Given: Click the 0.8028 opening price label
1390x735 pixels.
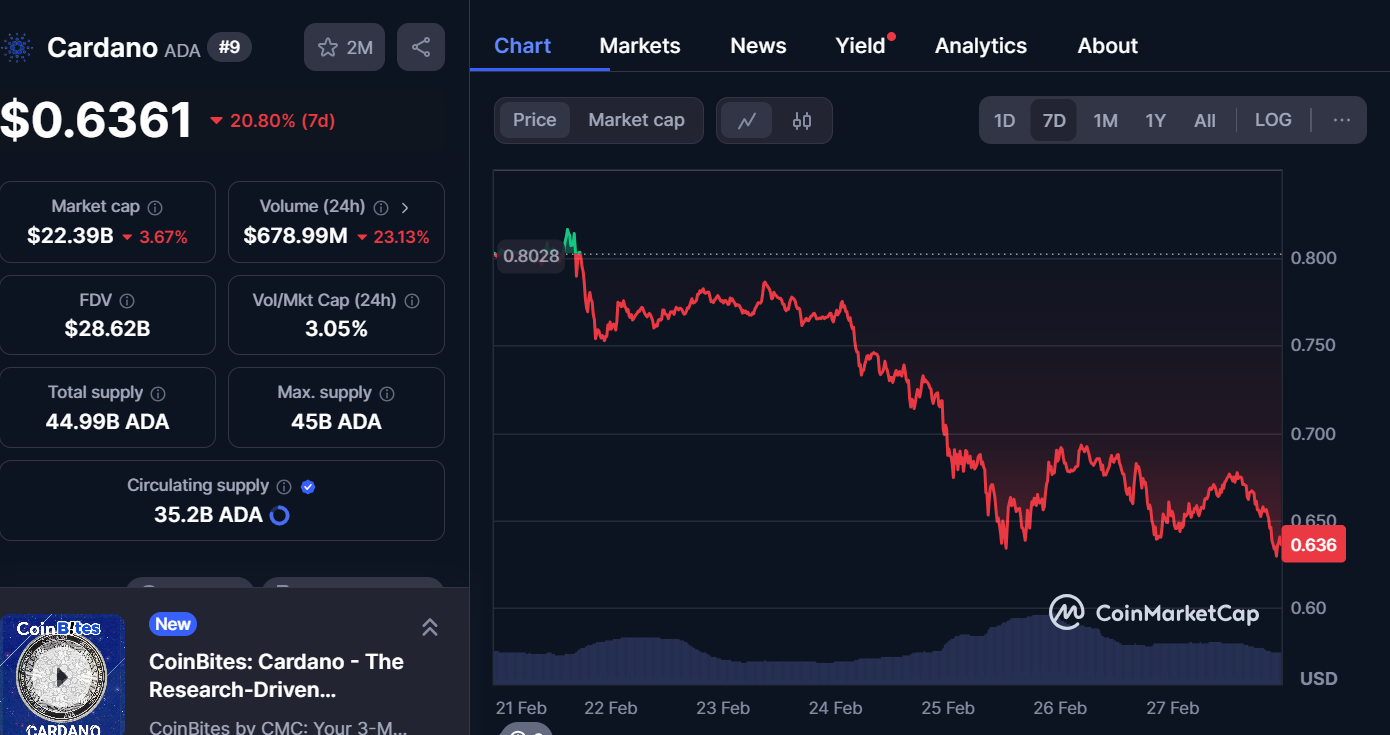Looking at the screenshot, I should (x=531, y=255).
